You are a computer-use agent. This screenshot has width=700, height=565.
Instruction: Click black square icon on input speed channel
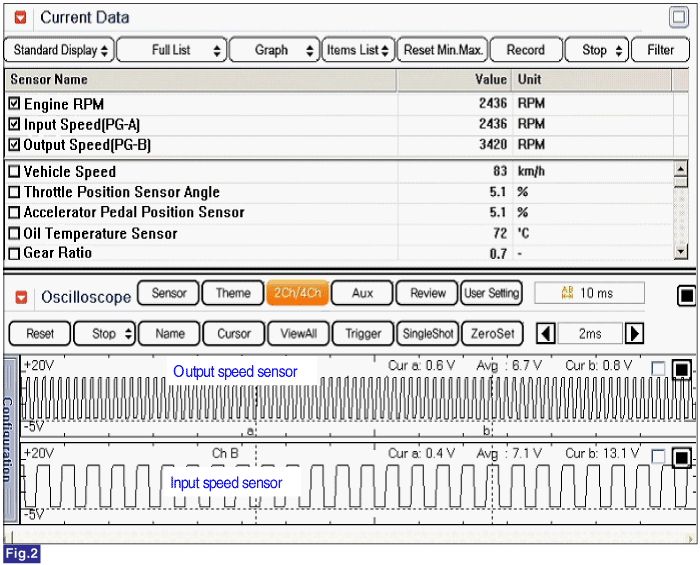[x=681, y=457]
